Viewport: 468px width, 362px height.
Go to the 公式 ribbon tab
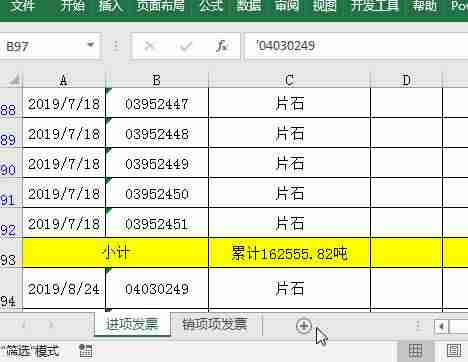click(x=211, y=6)
